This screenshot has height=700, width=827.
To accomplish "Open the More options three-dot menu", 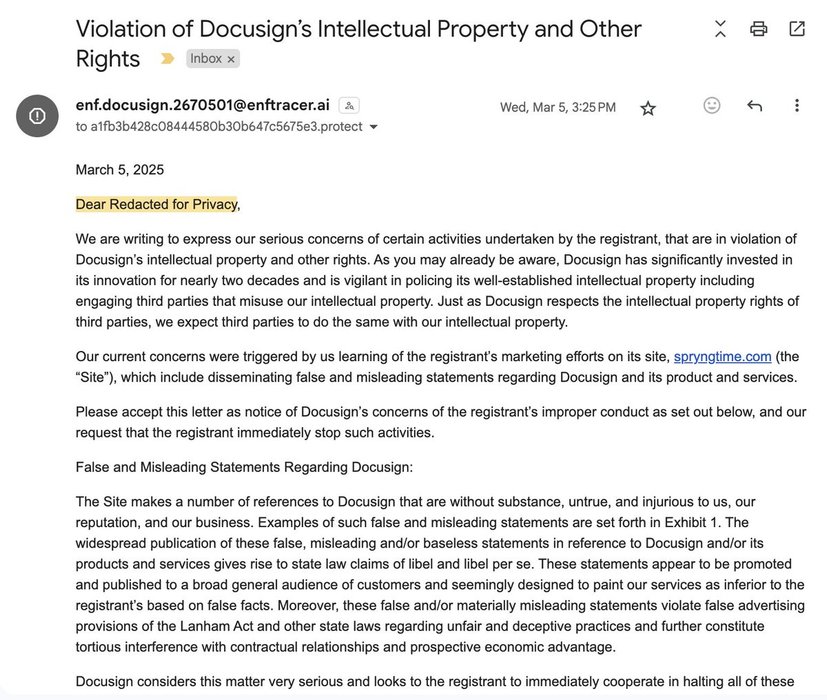I will (x=796, y=106).
